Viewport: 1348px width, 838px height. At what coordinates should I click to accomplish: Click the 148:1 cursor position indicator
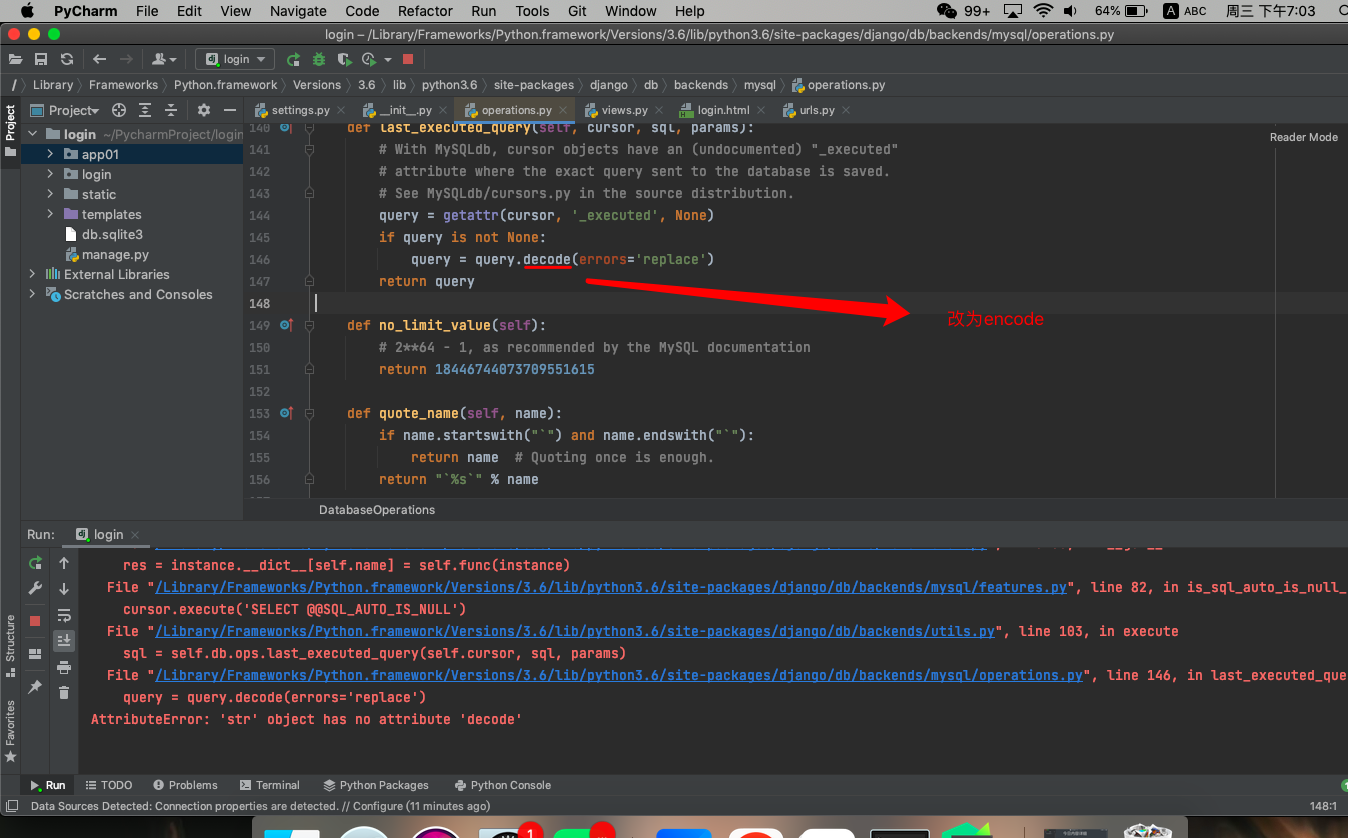1323,806
